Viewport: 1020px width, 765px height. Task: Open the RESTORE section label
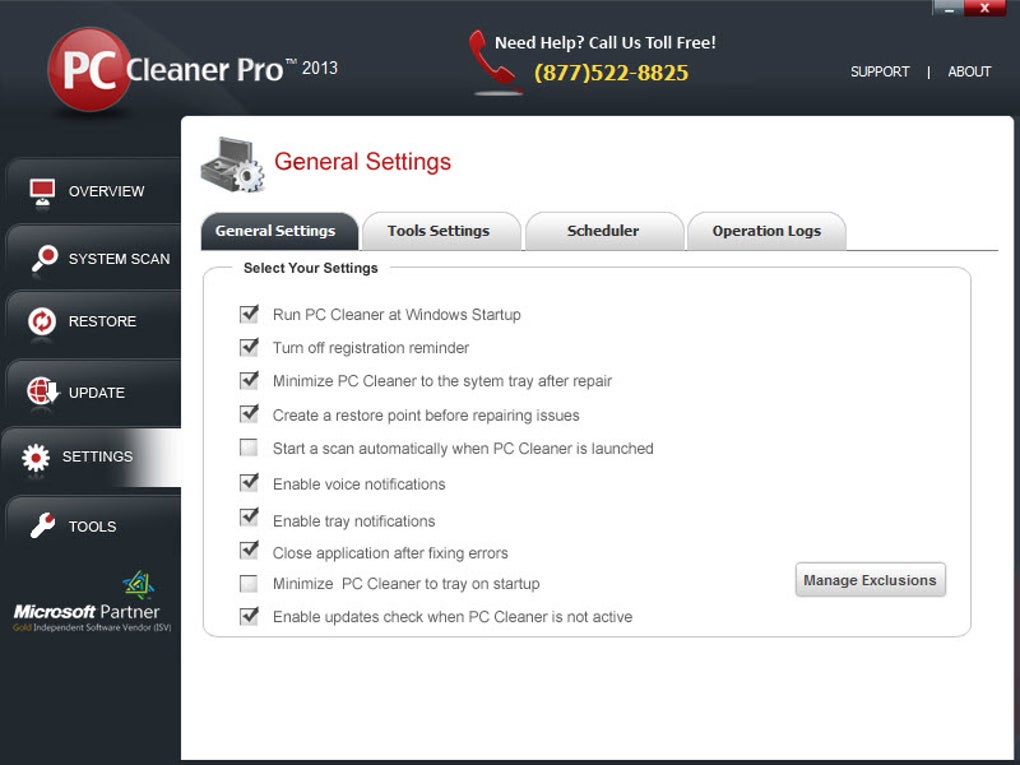pos(102,321)
